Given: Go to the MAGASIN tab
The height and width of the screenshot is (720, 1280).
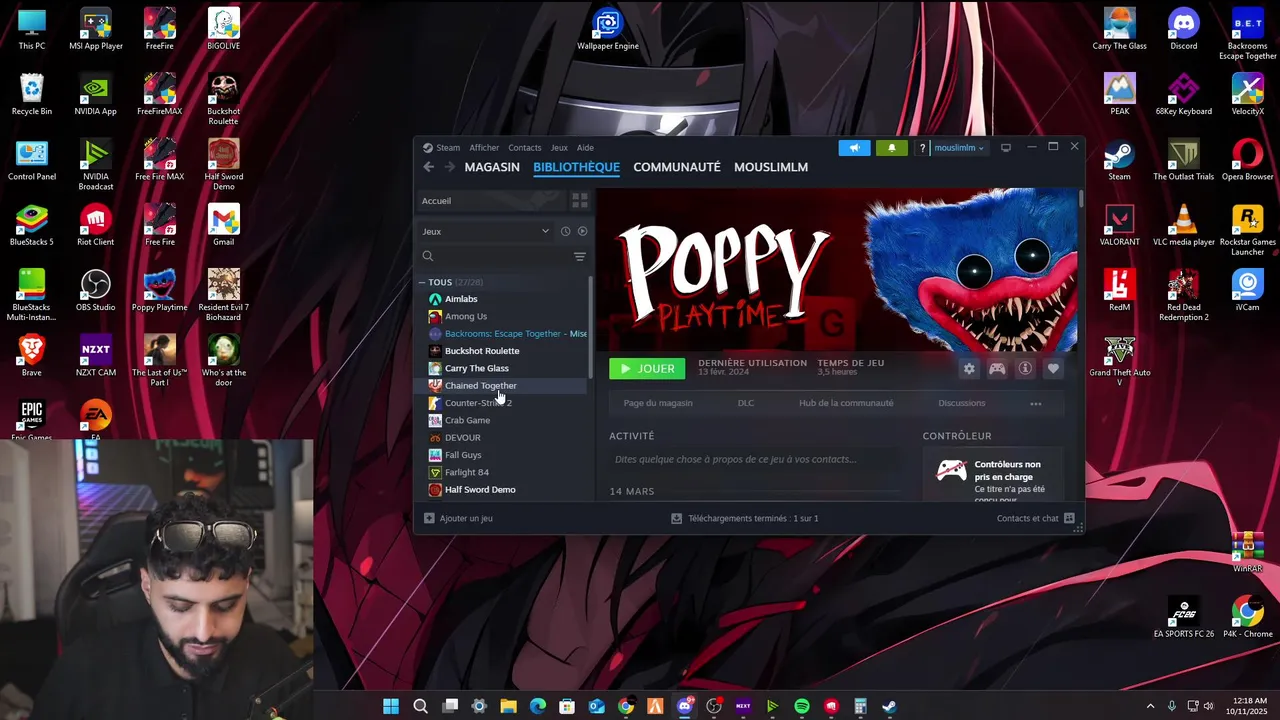Looking at the screenshot, I should (492, 167).
